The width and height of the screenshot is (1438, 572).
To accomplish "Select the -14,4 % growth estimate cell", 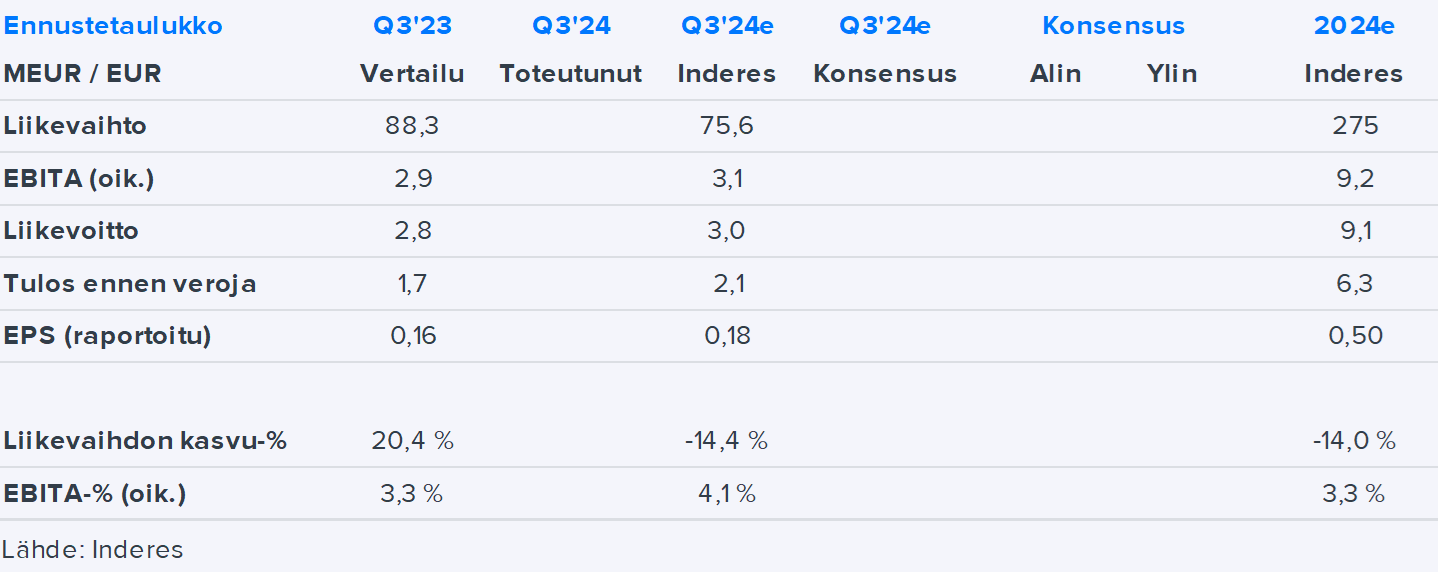I will pyautogui.click(x=726, y=441).
